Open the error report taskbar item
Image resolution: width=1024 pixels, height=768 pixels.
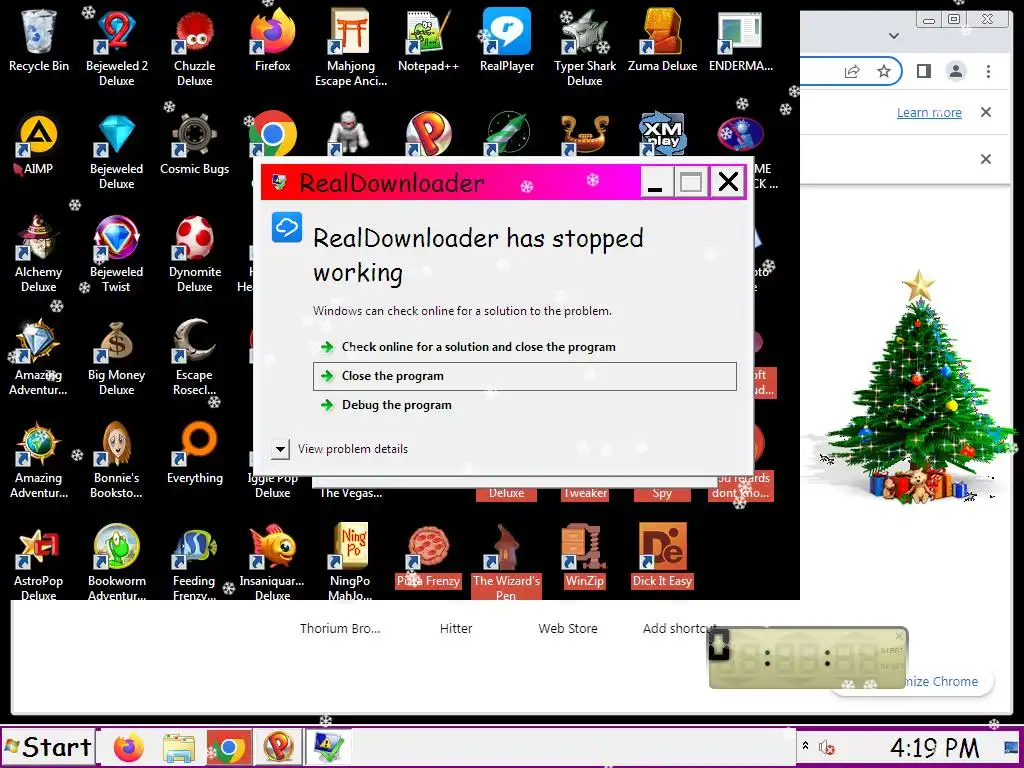pos(328,747)
